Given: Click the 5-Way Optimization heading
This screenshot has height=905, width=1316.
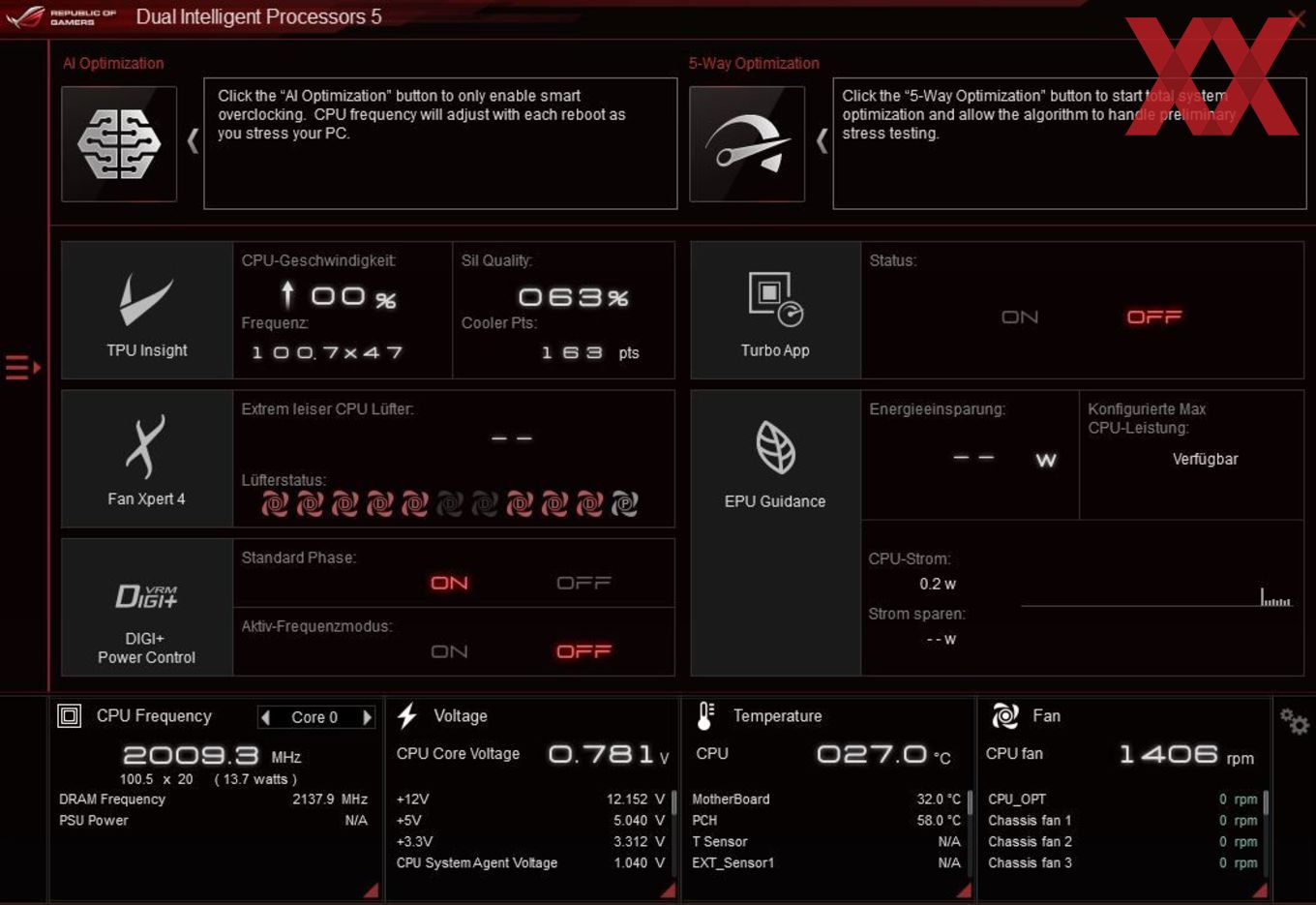Looking at the screenshot, I should [754, 63].
